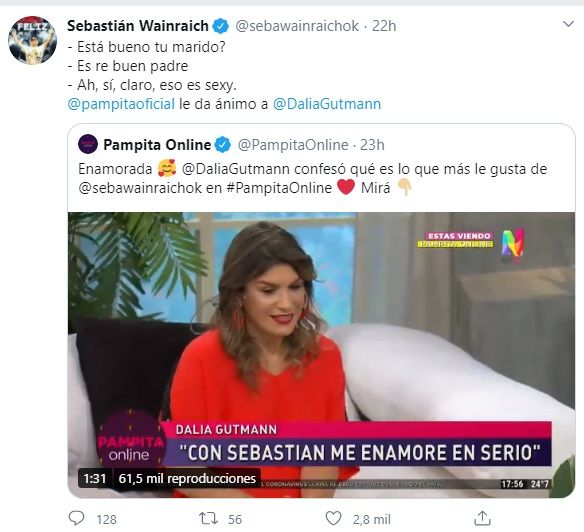This screenshot has width=584, height=532.
Task: Click the @sebawainraichok handle
Action: pos(297,26)
